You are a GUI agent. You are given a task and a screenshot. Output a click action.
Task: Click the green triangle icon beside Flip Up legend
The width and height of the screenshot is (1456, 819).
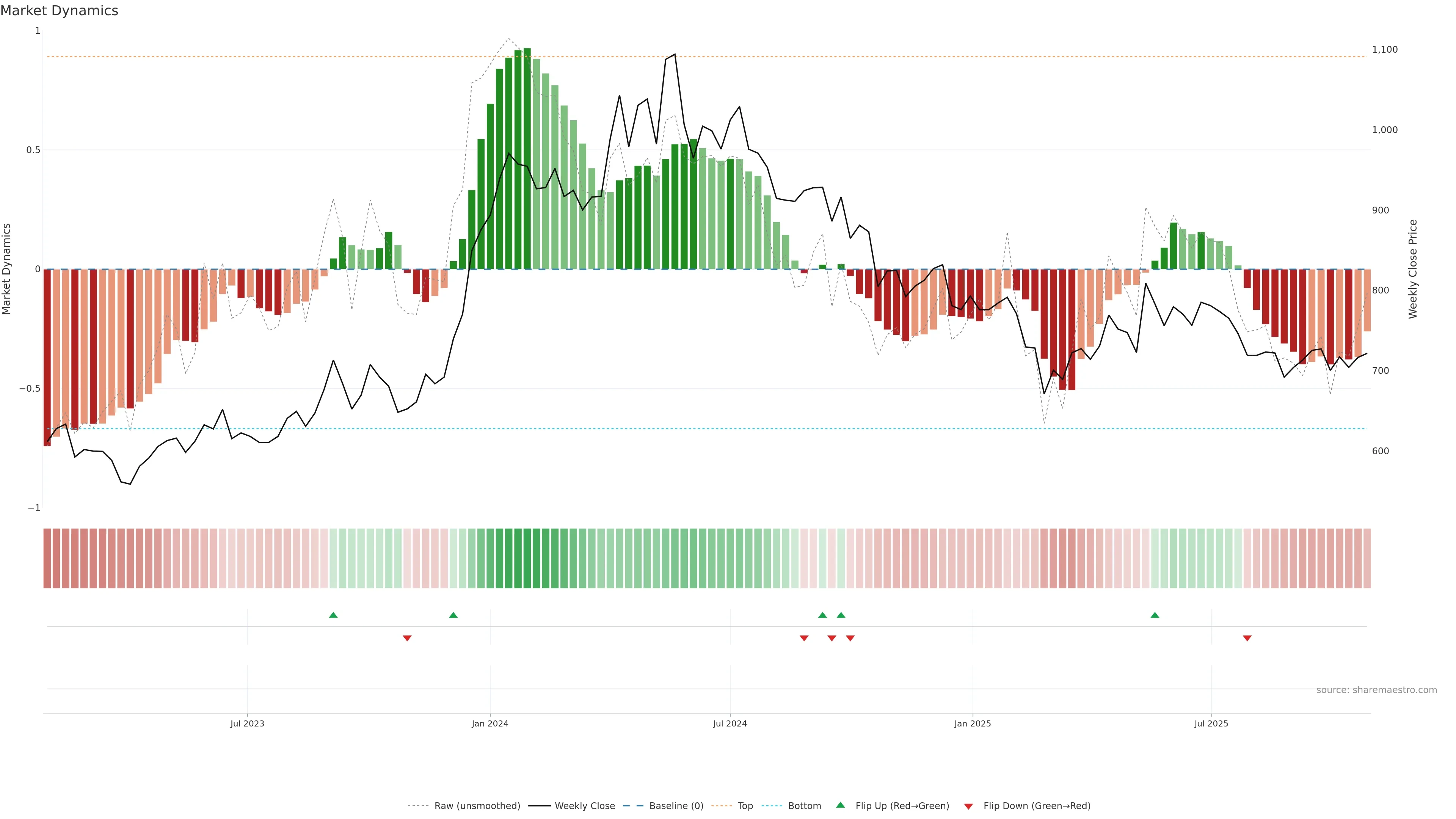pos(841,805)
